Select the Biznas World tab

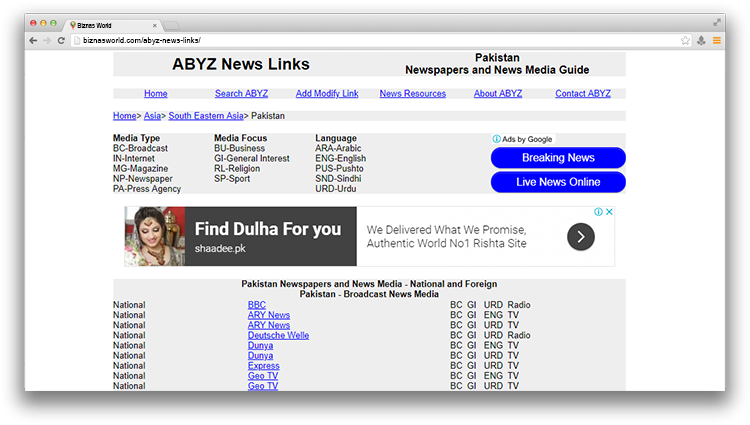tap(112, 25)
